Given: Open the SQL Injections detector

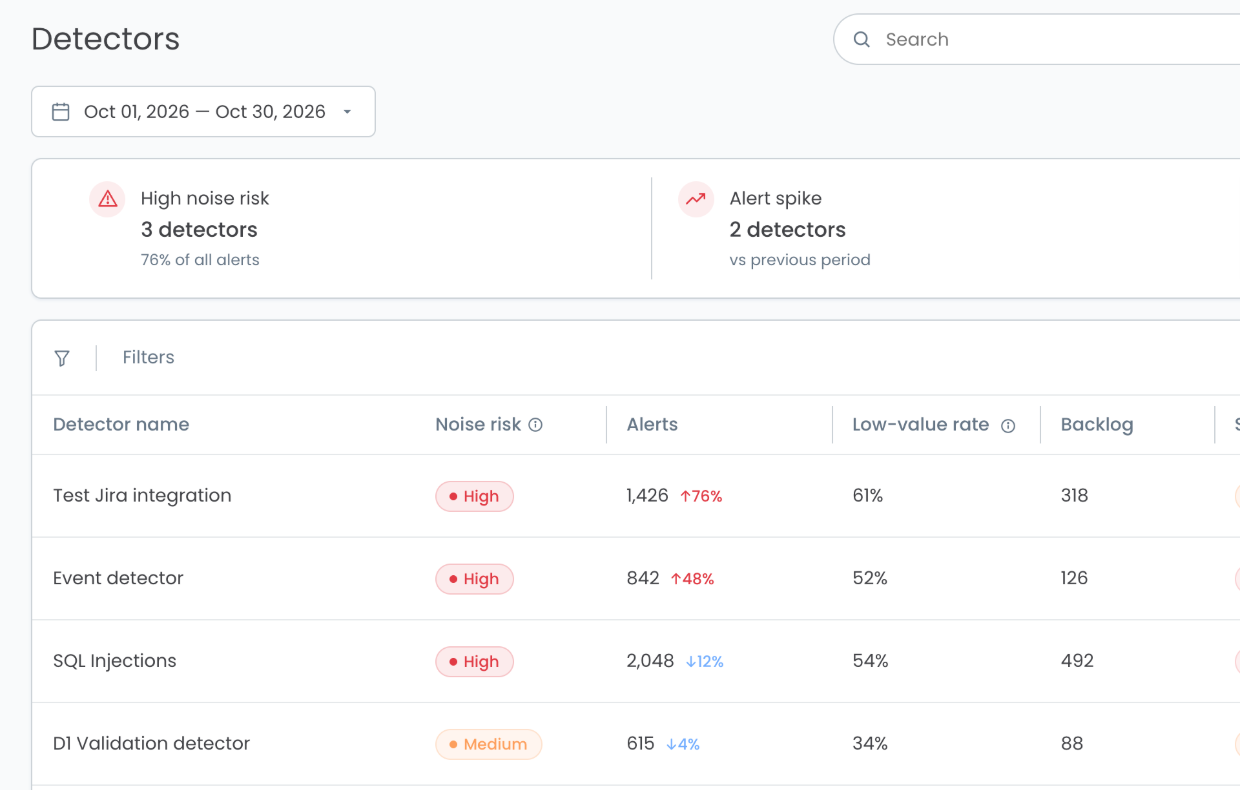Looking at the screenshot, I should 114,661.
